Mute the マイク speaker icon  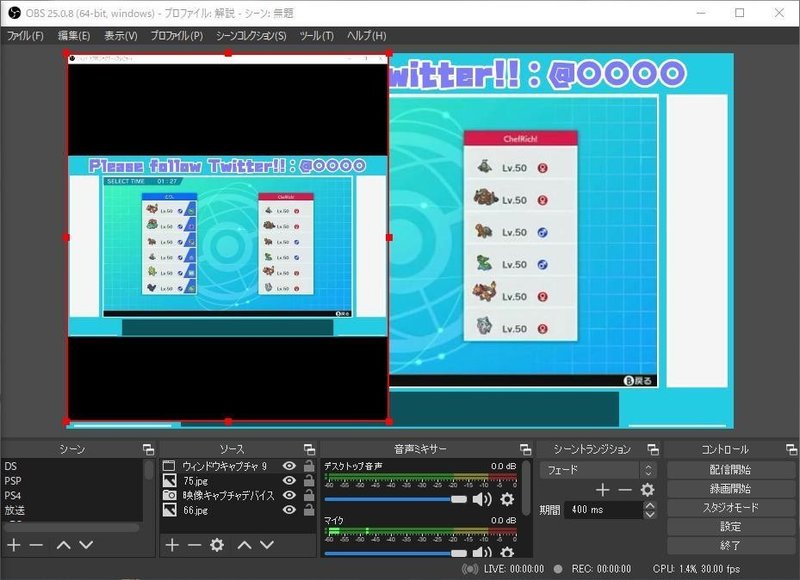482,552
